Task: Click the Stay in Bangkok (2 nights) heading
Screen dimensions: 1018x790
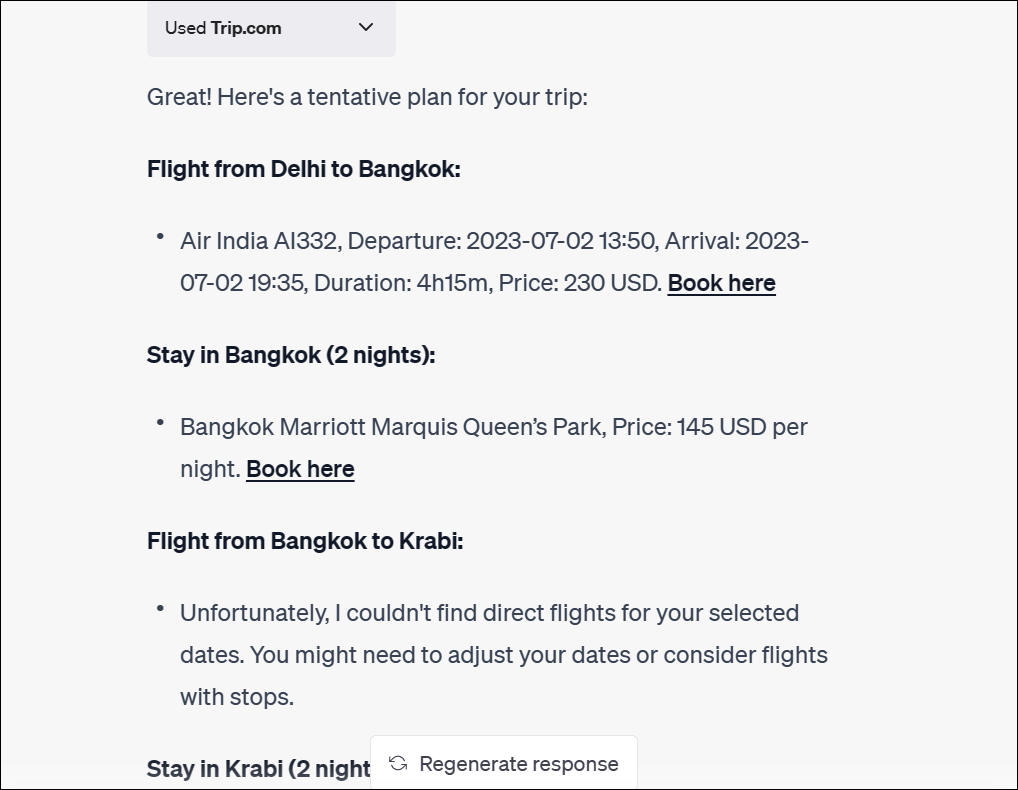Action: (291, 355)
